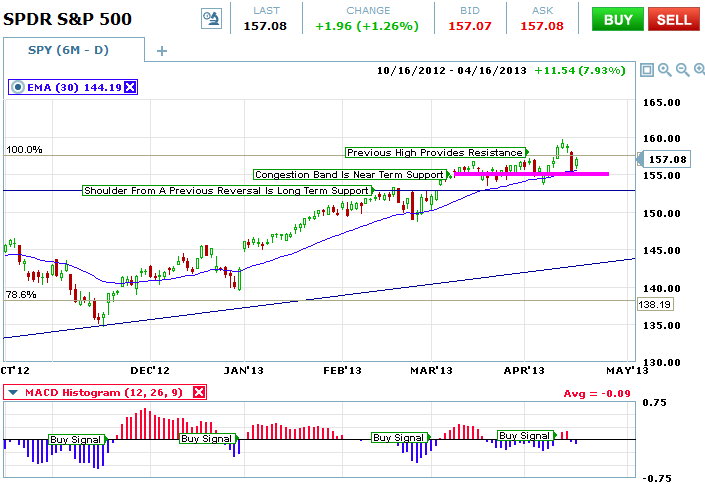Maximize chart with the frame icon
This screenshot has height=484, width=705.
[647, 70]
